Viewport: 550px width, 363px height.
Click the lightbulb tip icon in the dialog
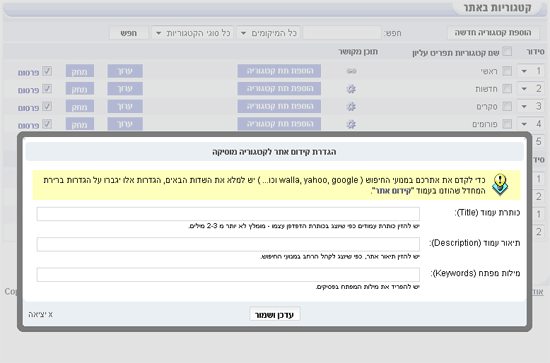(x=500, y=184)
